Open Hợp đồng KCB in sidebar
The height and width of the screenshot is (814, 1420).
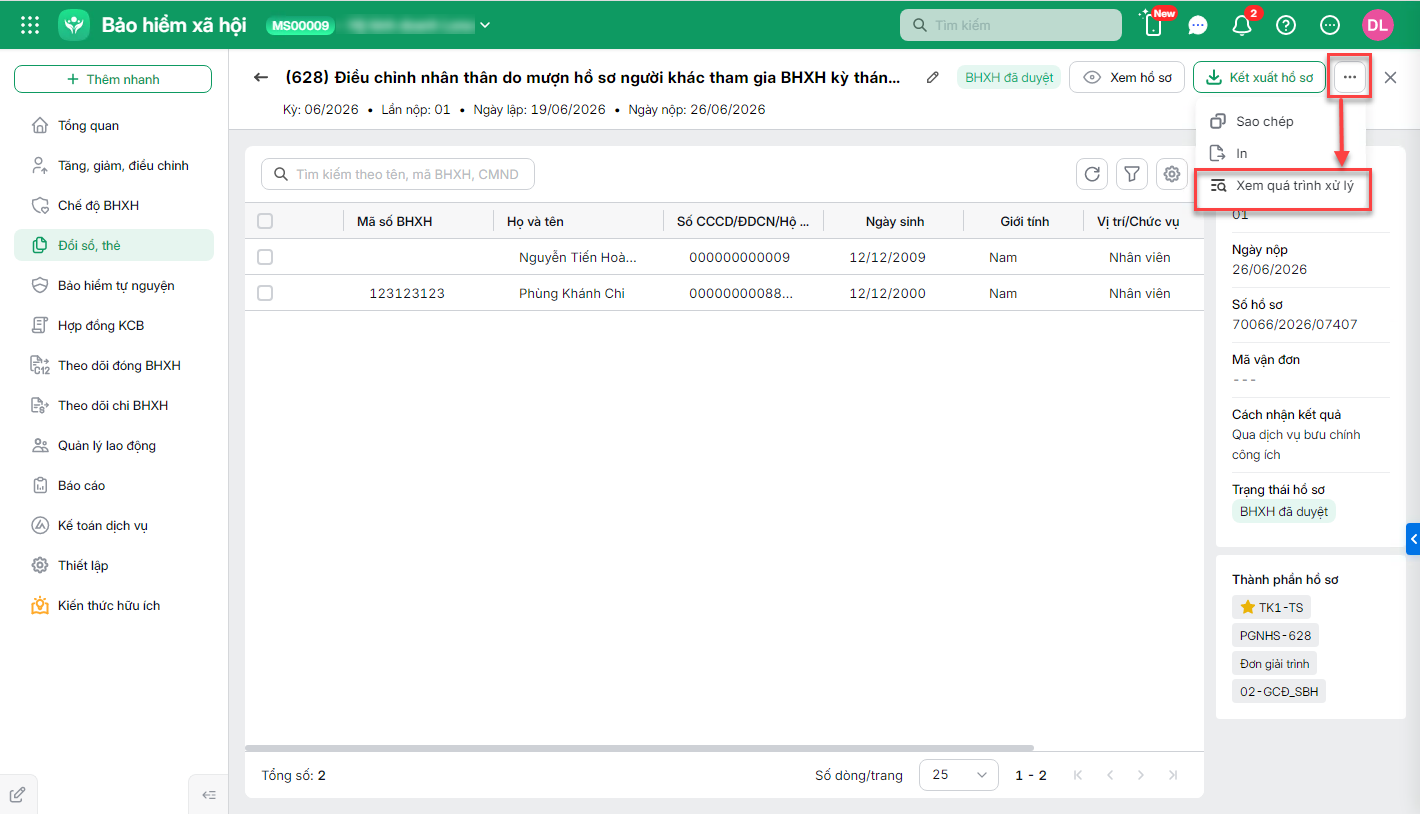[114, 325]
